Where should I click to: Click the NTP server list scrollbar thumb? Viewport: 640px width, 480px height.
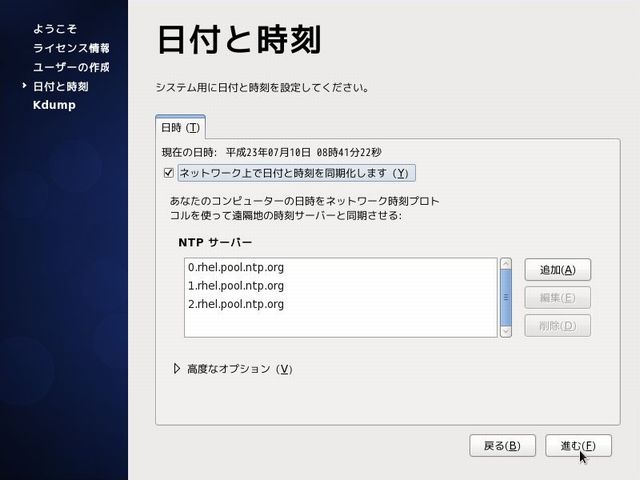tap(506, 297)
